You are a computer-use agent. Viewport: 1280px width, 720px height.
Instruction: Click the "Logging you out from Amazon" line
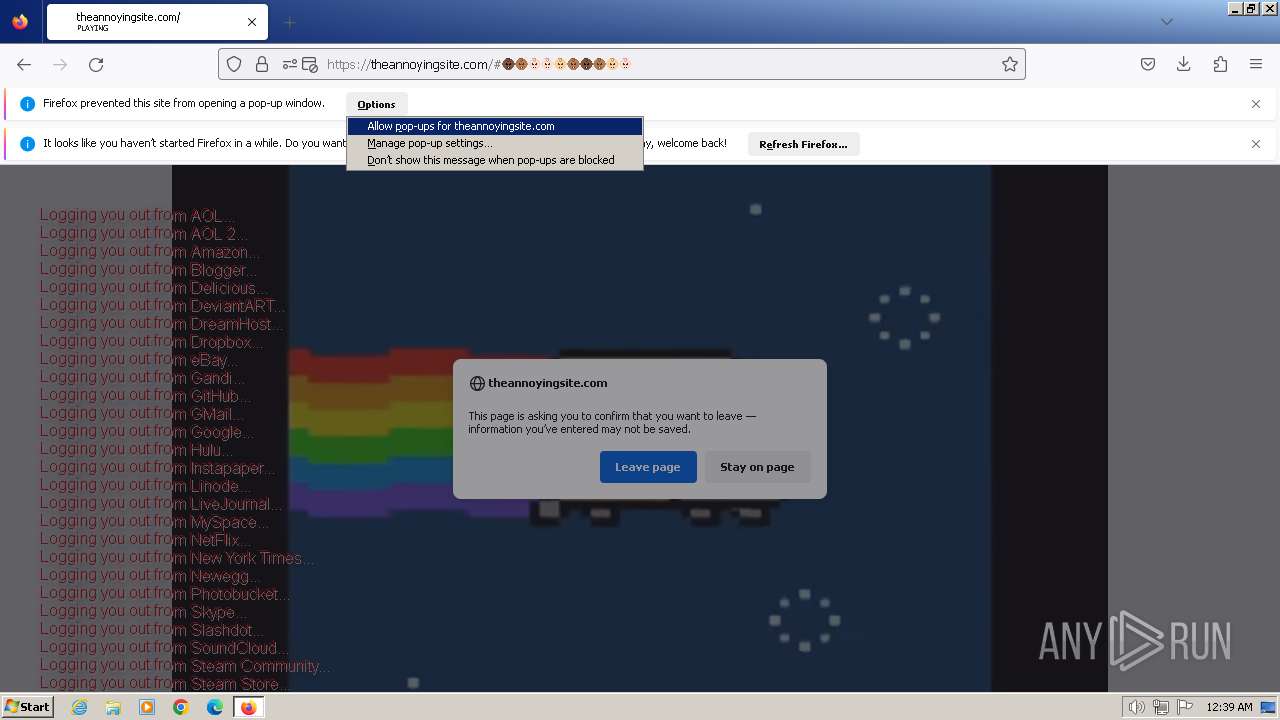150,252
